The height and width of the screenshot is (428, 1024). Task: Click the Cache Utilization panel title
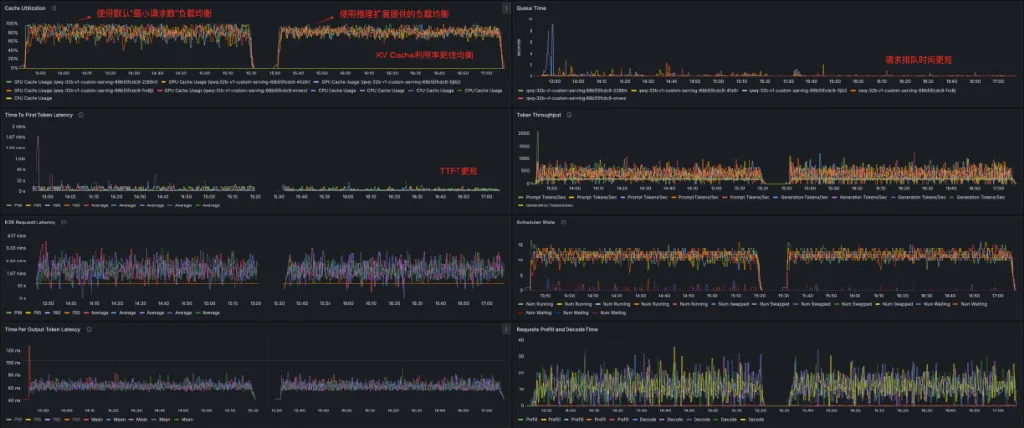click(x=25, y=8)
